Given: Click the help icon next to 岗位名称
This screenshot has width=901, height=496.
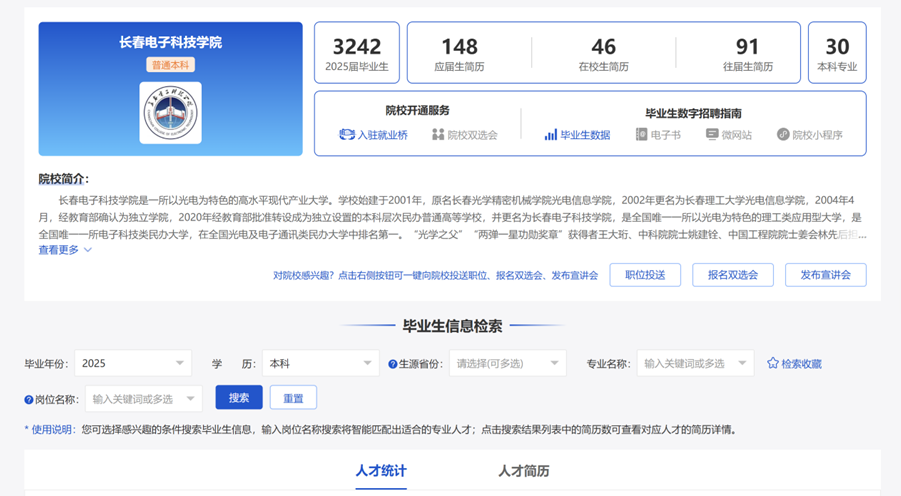Looking at the screenshot, I should [x=28, y=399].
